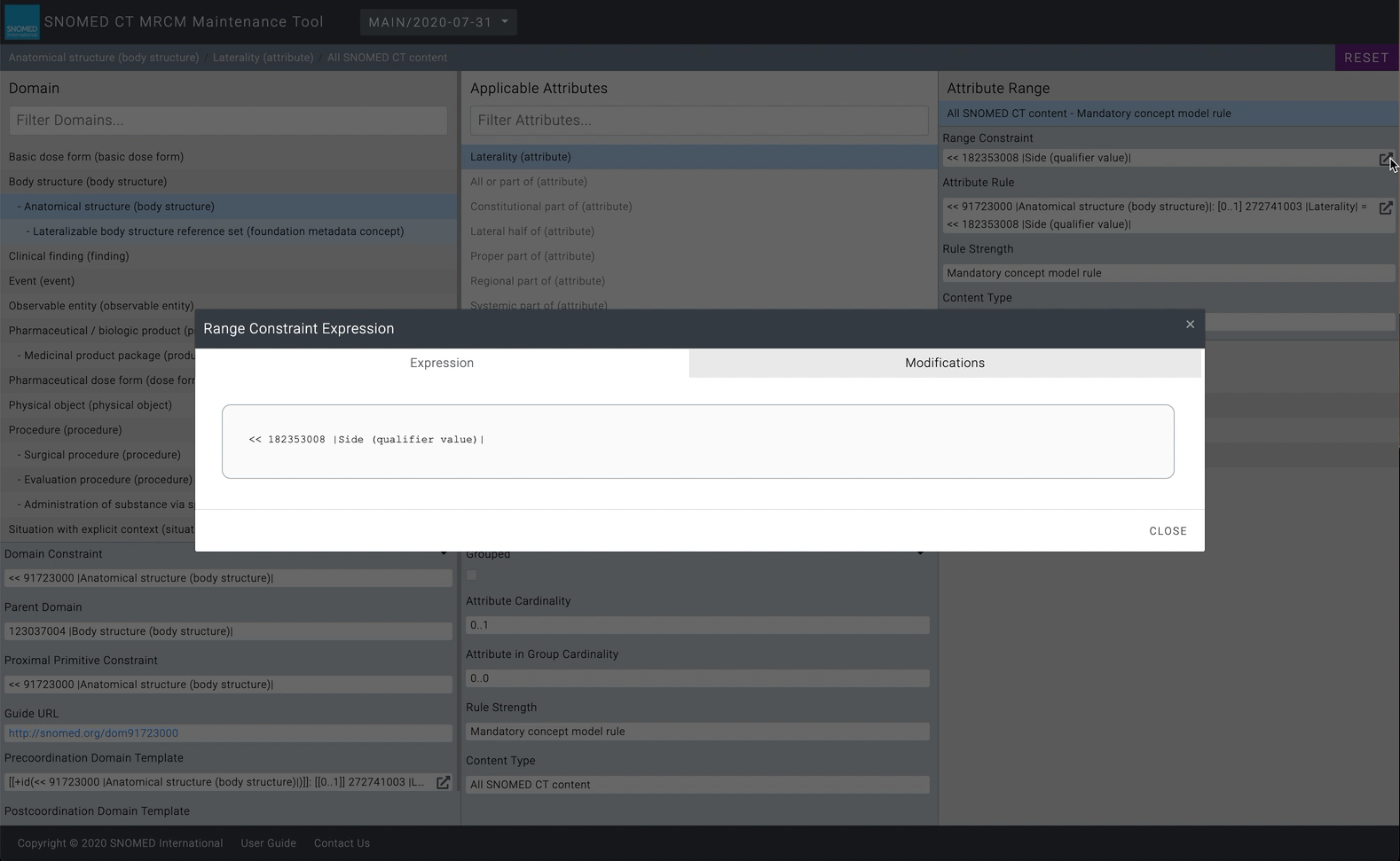Select Body structure (body structure) domain
This screenshot has height=861, width=1400.
click(x=228, y=182)
